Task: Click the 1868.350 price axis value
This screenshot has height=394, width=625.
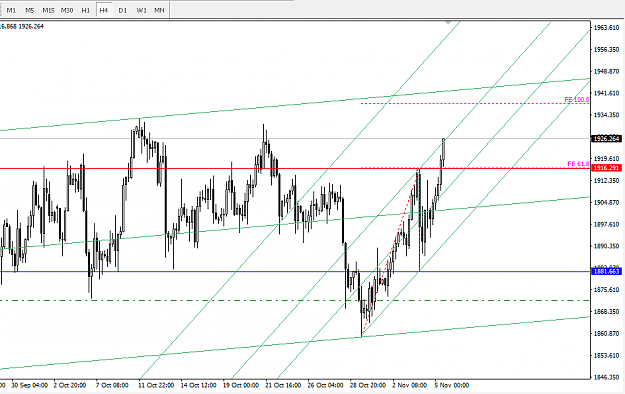Action: pos(606,311)
